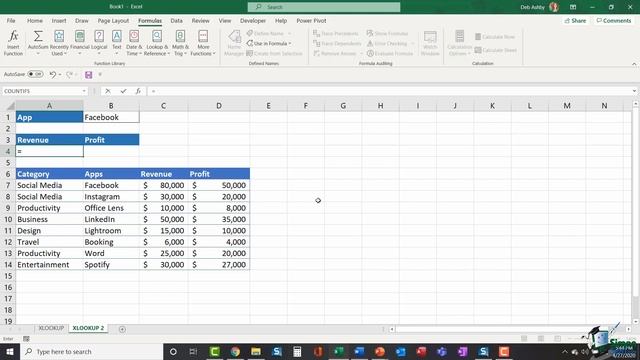Screen dimensions: 640x360
Task: Select column C header
Action: 163,106
